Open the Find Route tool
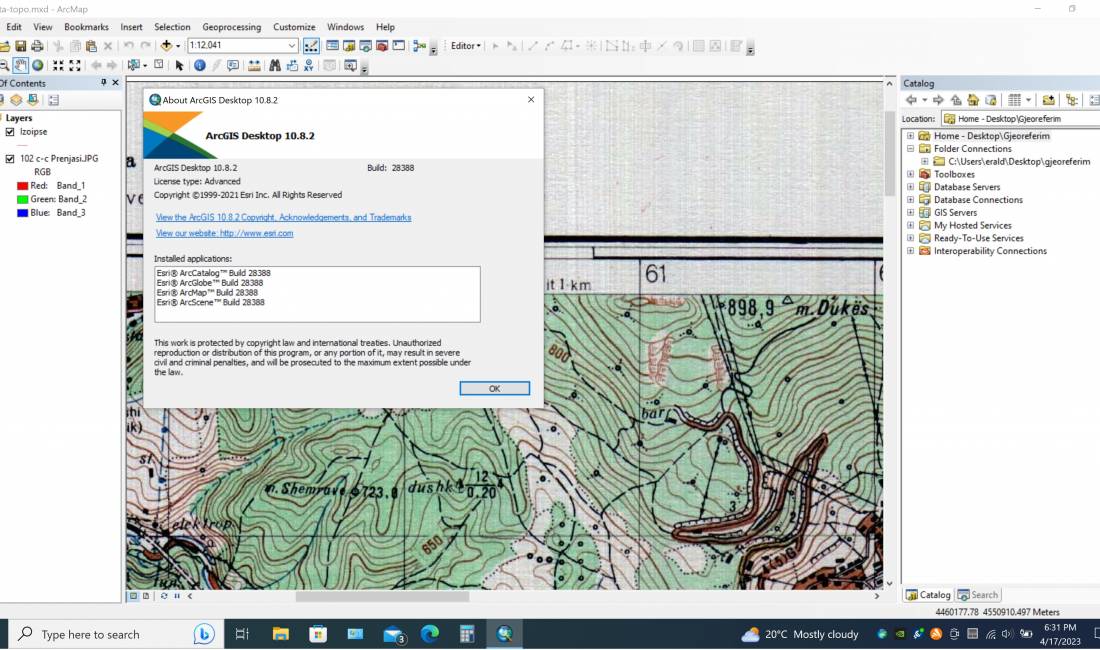The image size is (1100, 650). (x=292, y=65)
